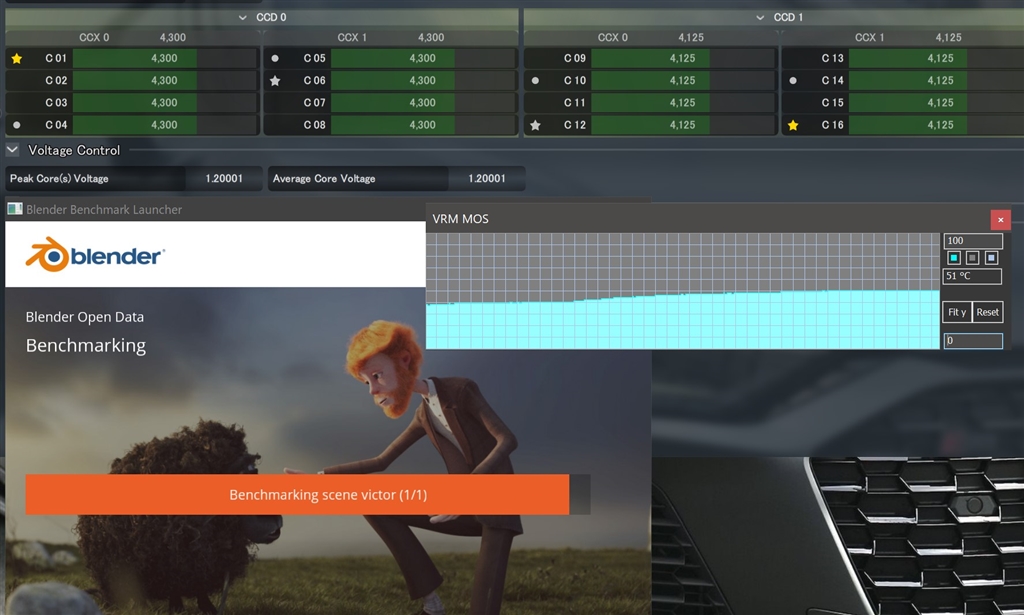Click the C 02 frequency bar
Image resolution: width=1024 pixels, height=615 pixels.
165,80
